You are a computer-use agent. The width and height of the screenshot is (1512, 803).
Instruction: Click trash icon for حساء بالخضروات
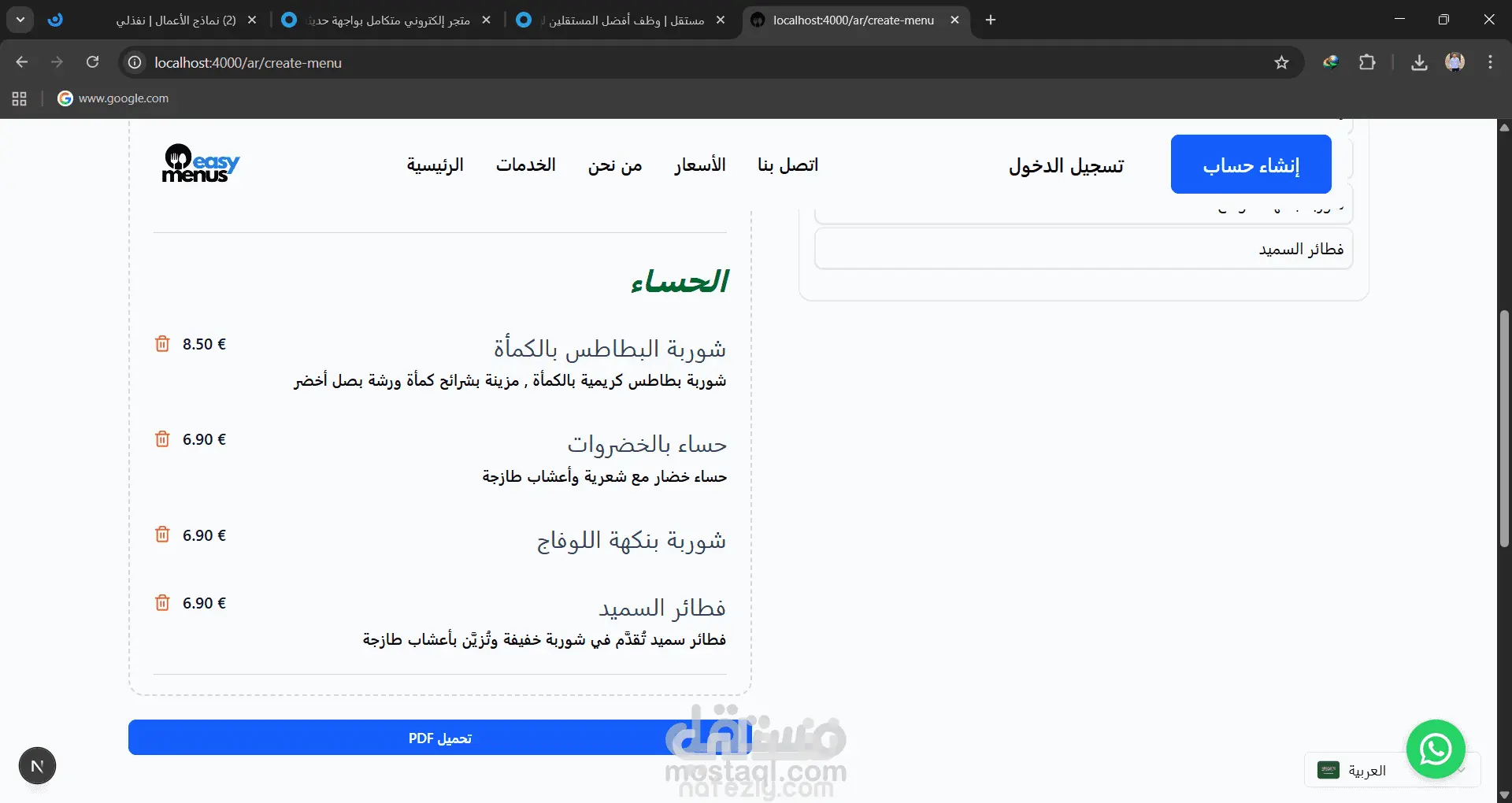(x=162, y=439)
